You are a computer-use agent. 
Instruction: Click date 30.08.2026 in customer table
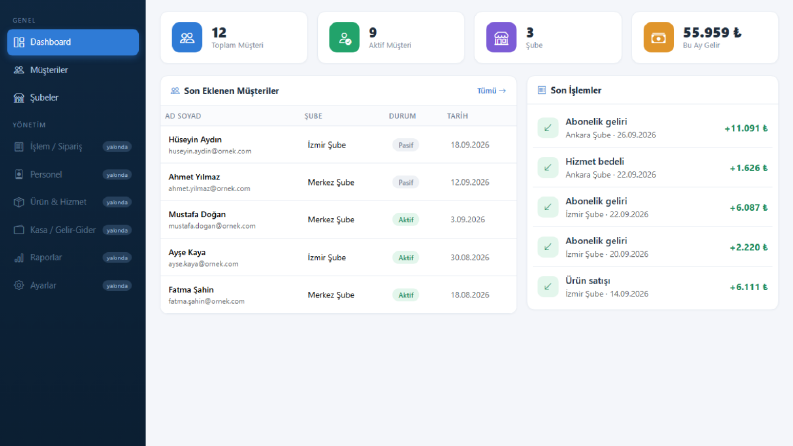470,257
